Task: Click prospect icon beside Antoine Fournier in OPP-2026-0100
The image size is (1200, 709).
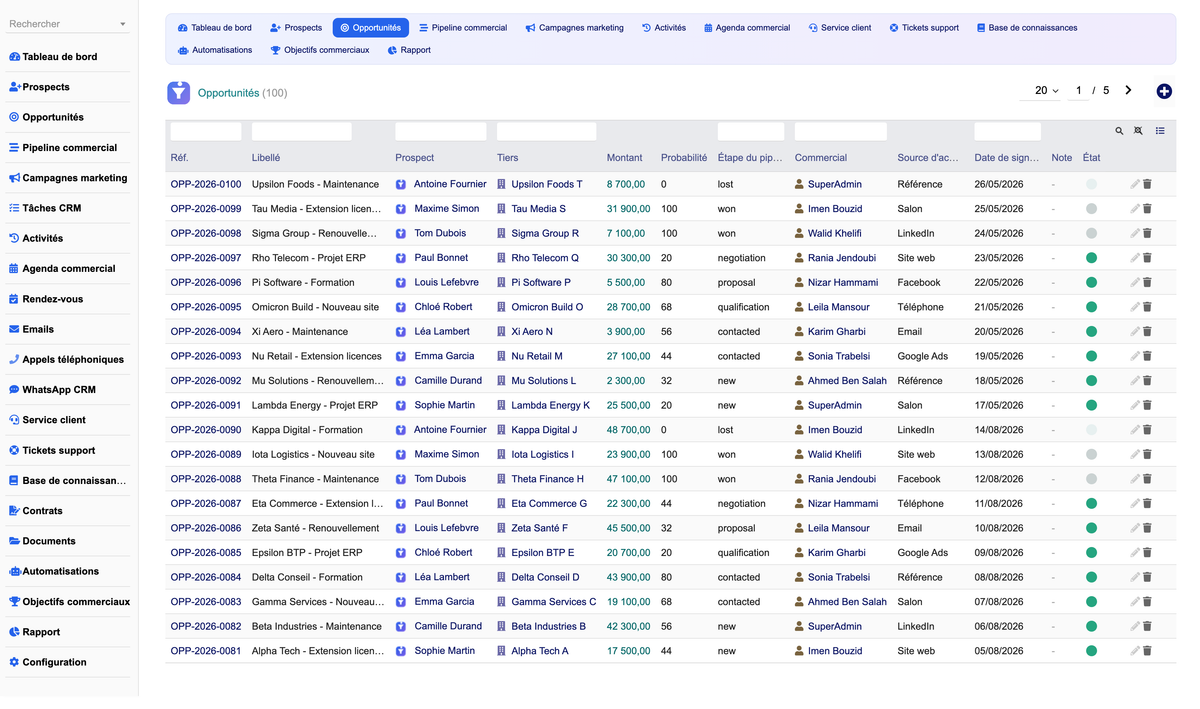Action: pyautogui.click(x=401, y=184)
